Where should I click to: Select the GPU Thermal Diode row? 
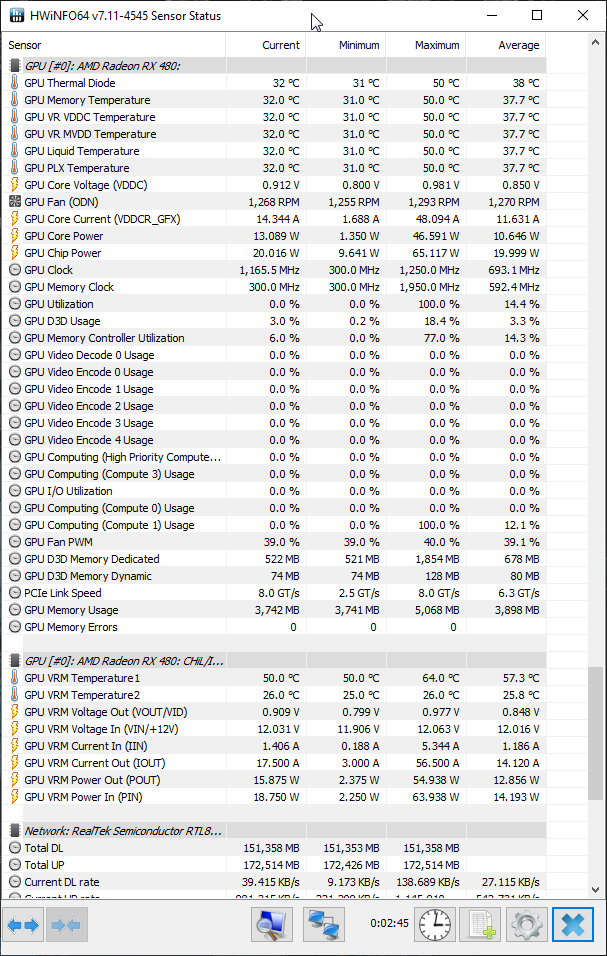pyautogui.click(x=274, y=83)
